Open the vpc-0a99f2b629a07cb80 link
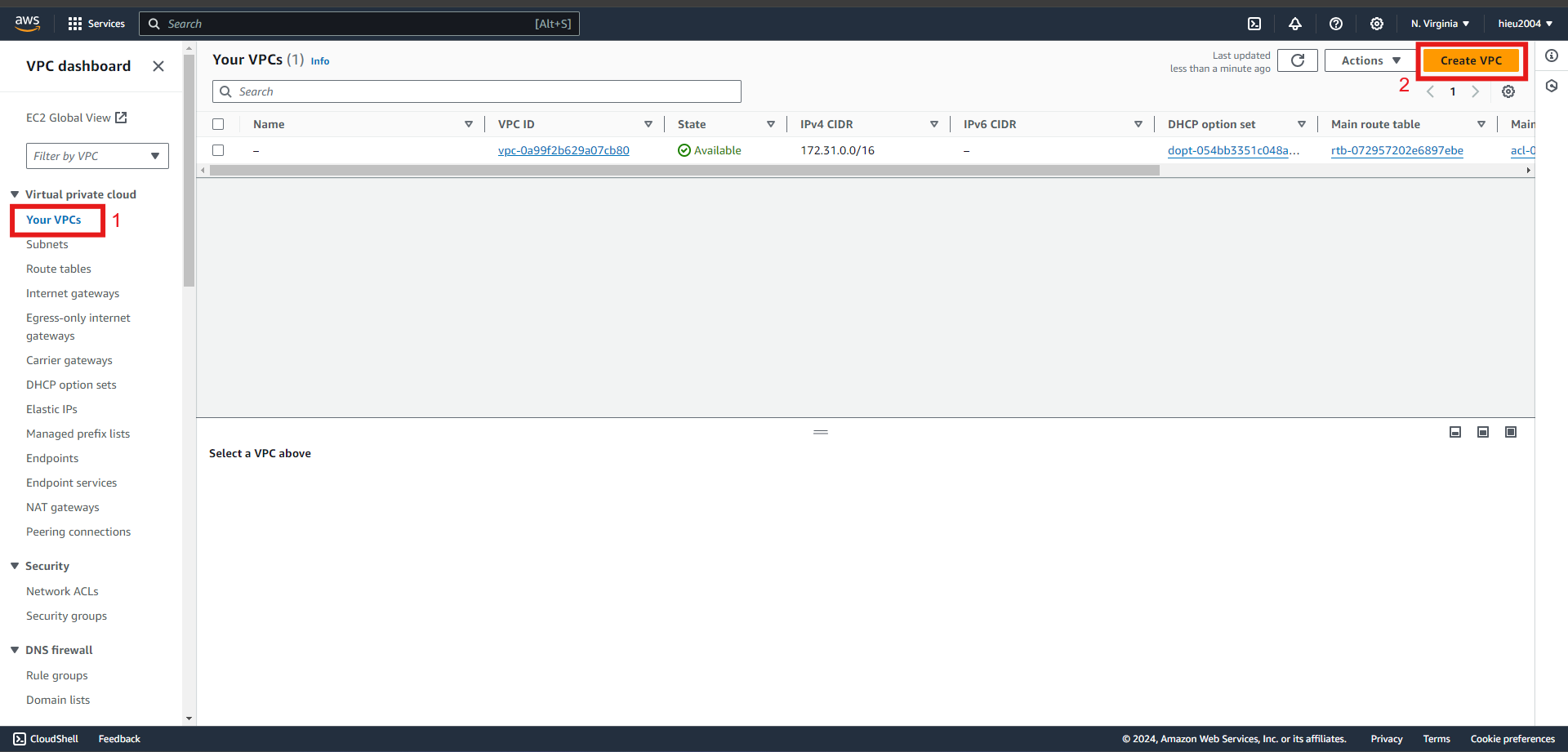 point(563,150)
